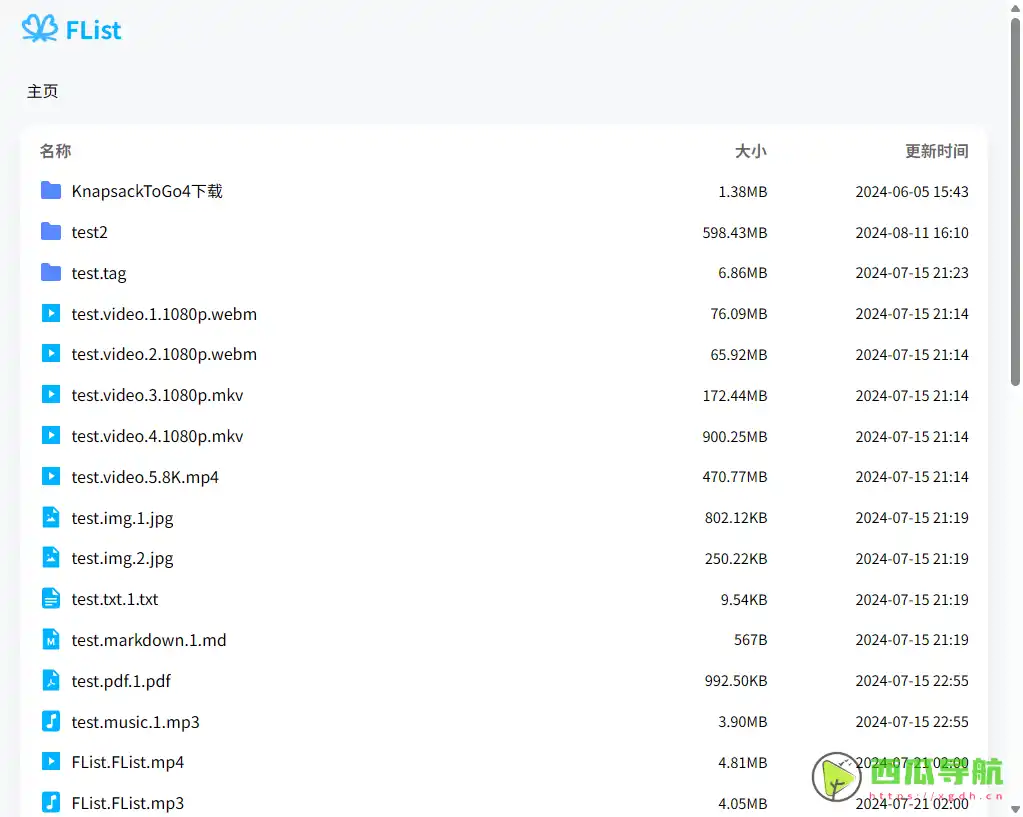Go to the 主页 breadcrumb
Screen dimensions: 1023x817
(43, 91)
